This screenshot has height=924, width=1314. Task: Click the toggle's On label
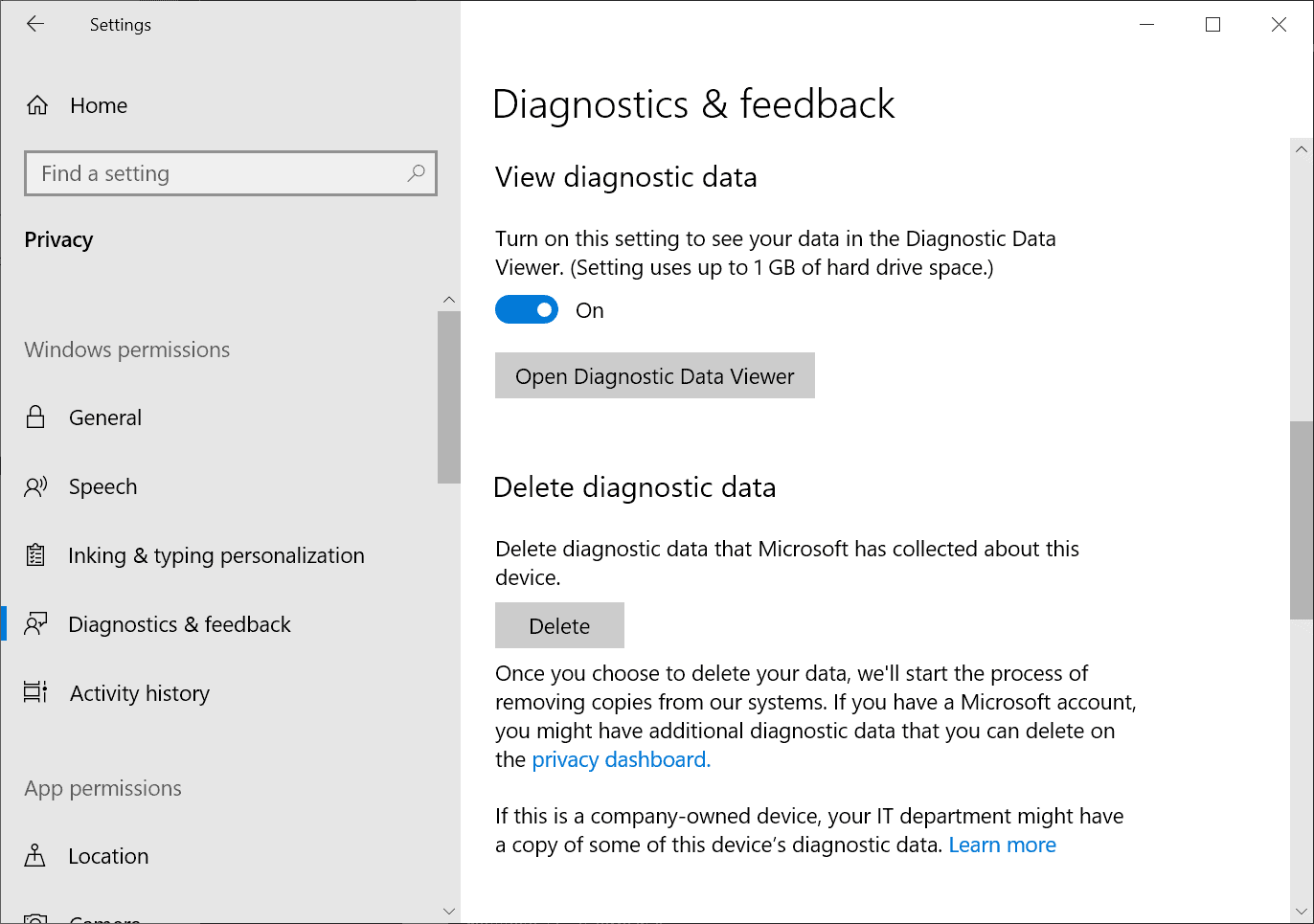coord(589,309)
